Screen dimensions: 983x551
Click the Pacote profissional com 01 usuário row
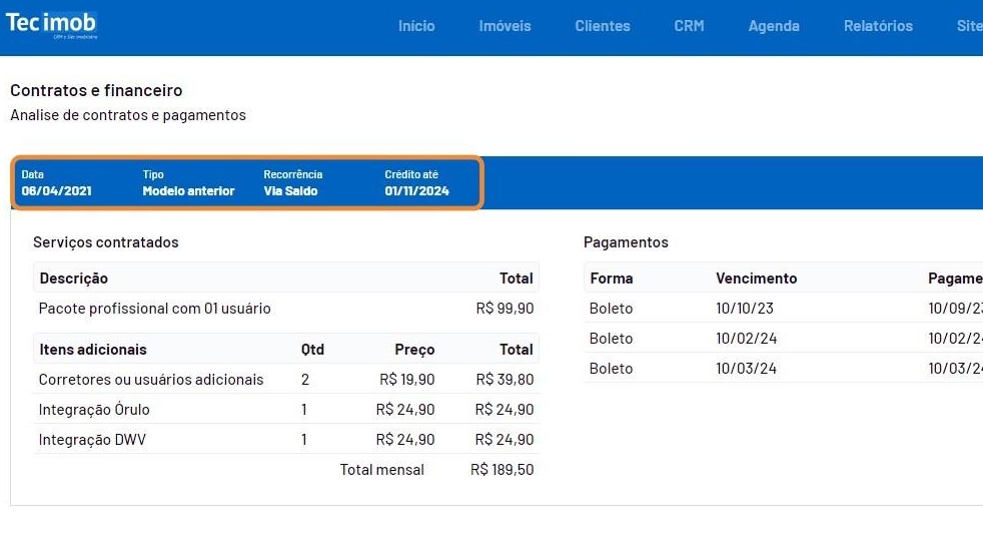tap(154, 308)
